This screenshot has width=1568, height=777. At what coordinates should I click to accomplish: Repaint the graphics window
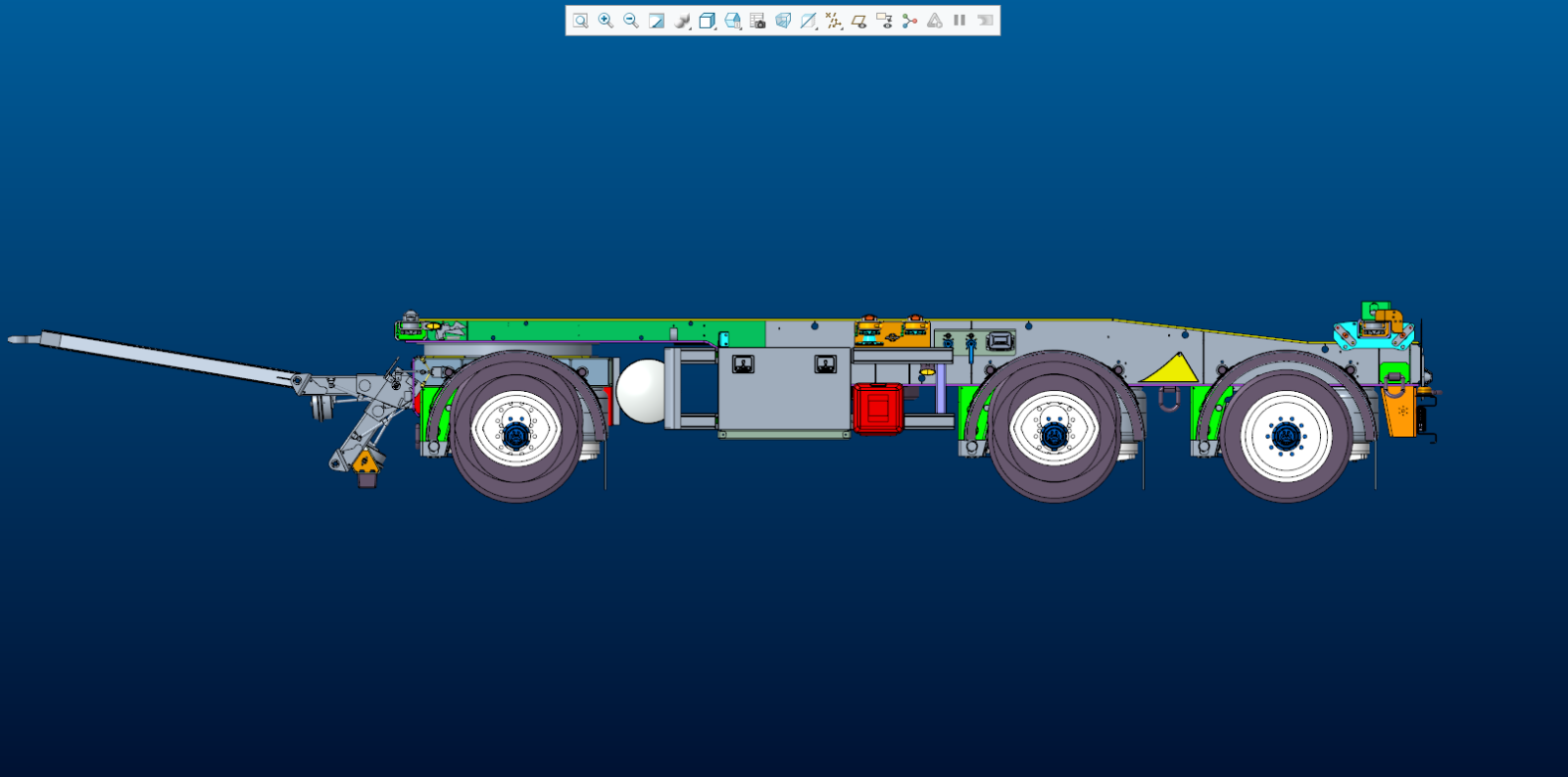(657, 21)
